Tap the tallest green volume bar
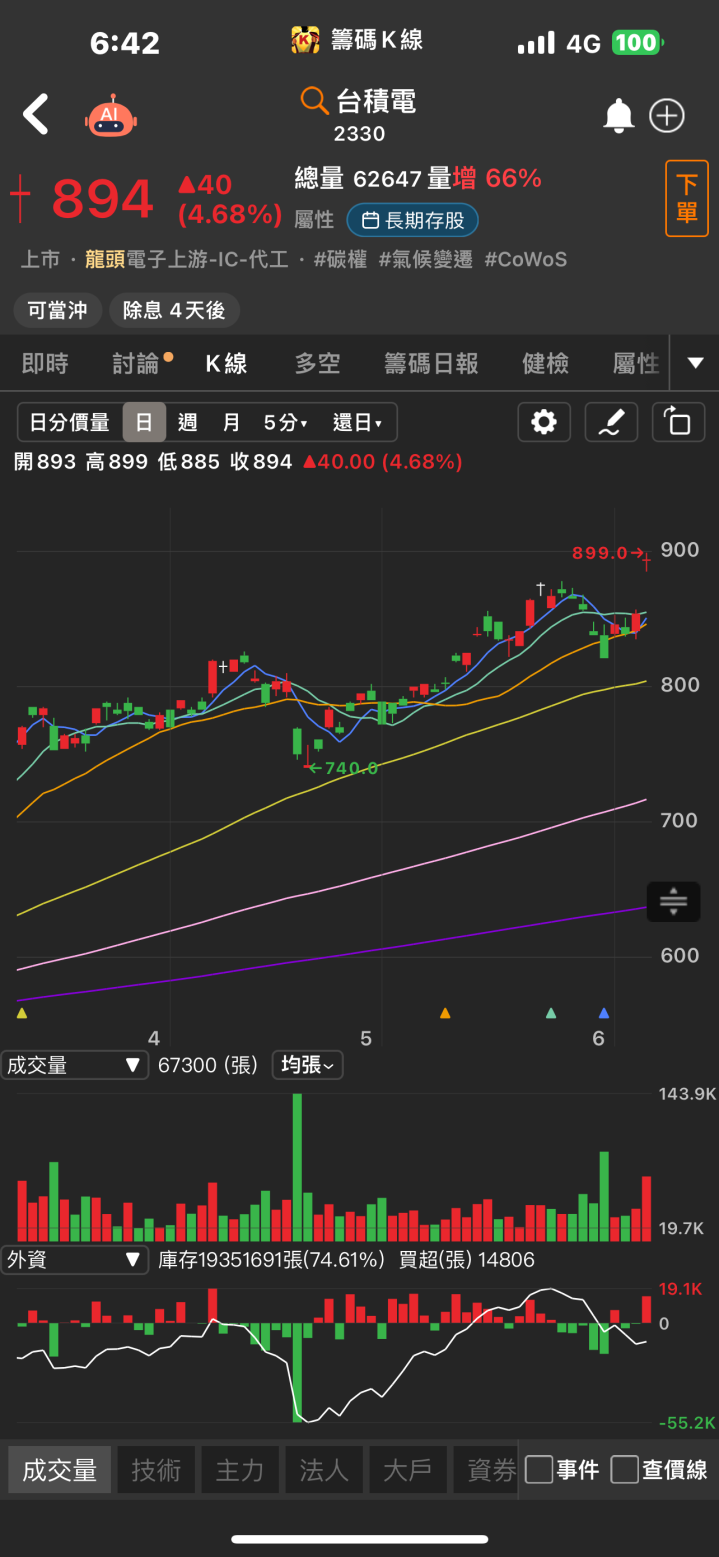 pos(298,1167)
